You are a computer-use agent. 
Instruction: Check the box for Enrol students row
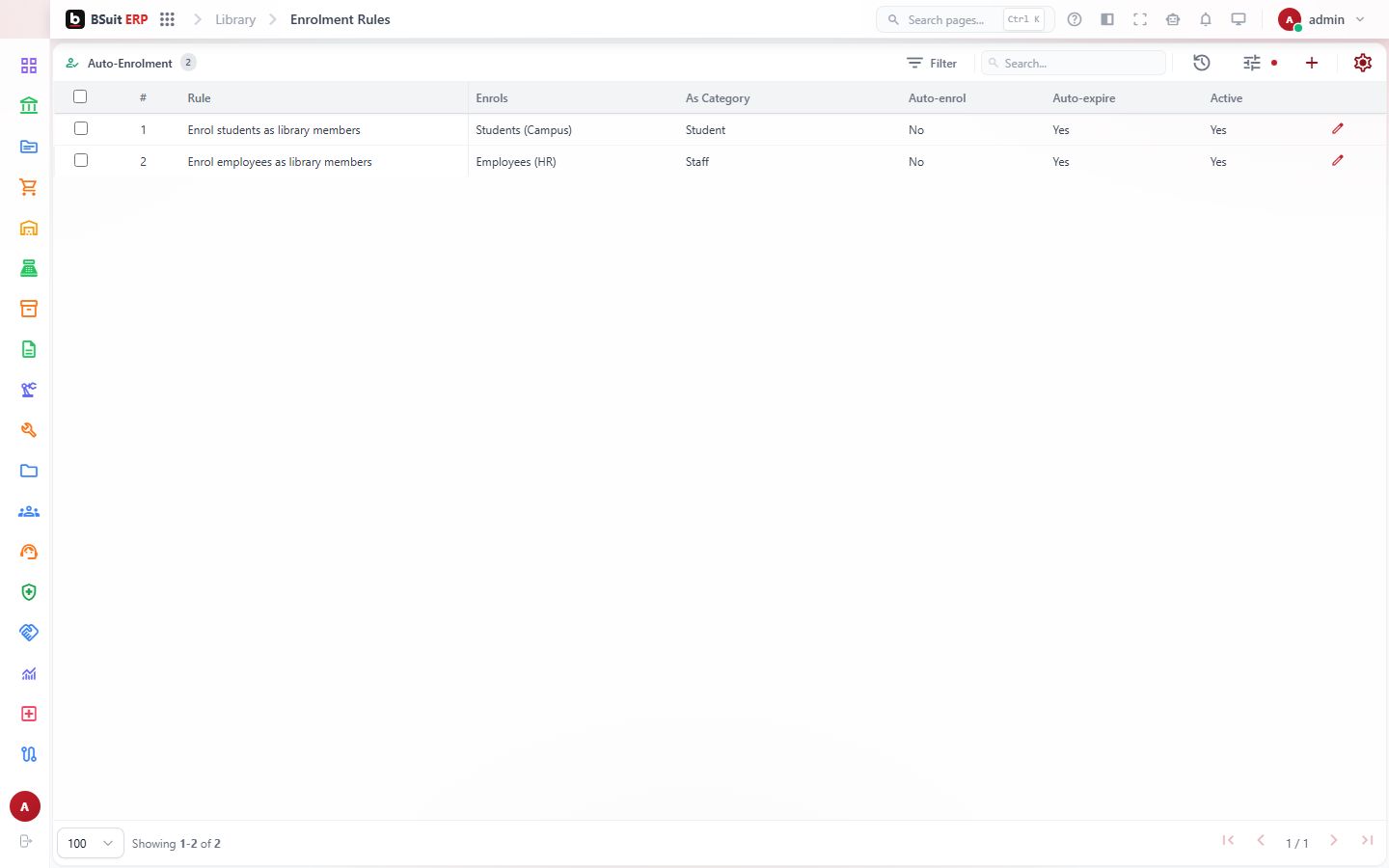coord(81,128)
